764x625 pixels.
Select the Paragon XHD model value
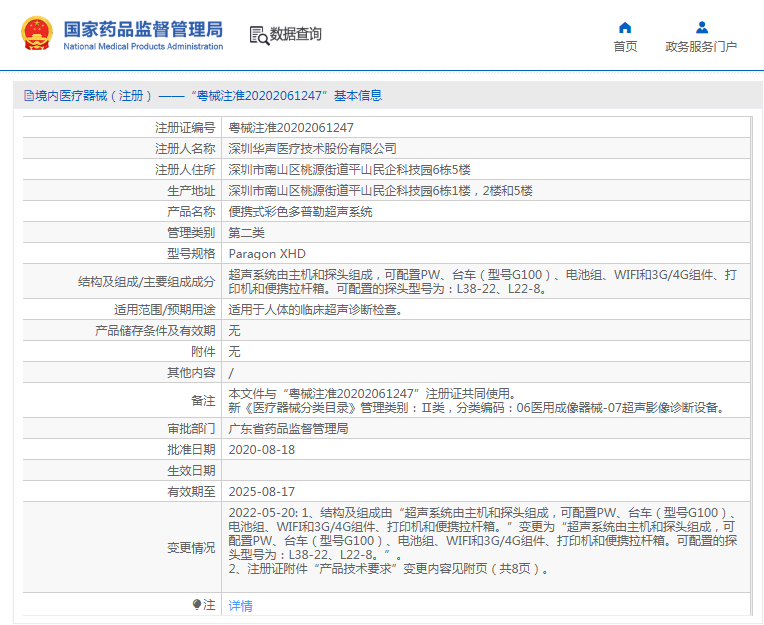tap(267, 253)
